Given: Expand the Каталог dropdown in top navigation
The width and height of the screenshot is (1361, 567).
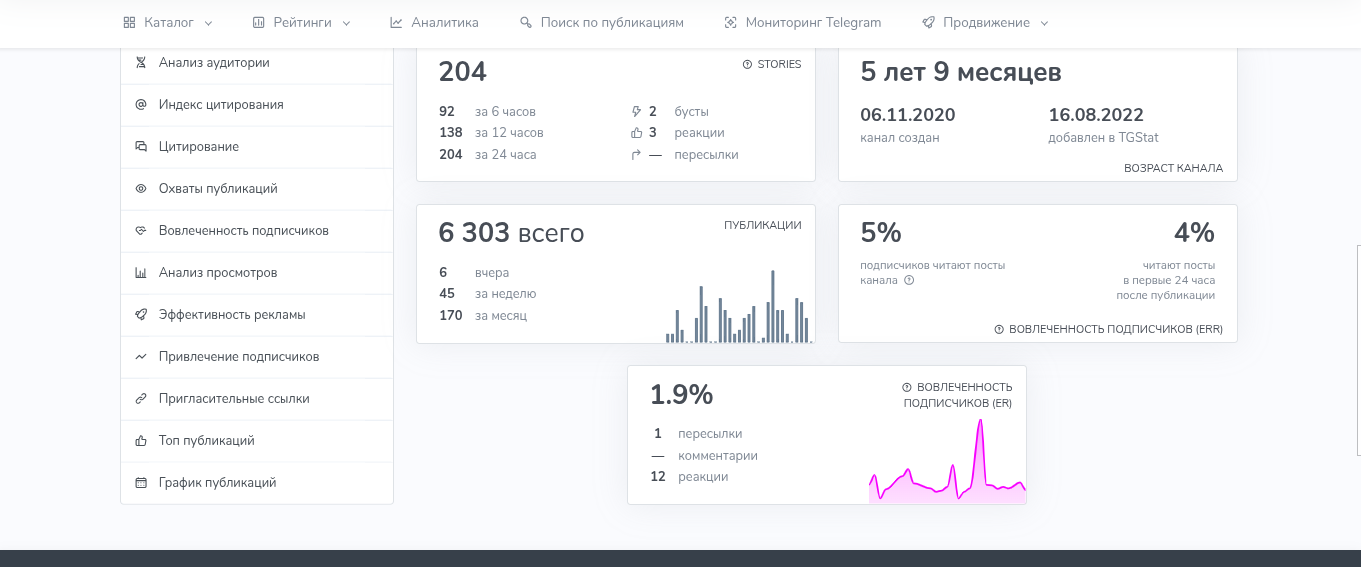Looking at the screenshot, I should click(168, 22).
